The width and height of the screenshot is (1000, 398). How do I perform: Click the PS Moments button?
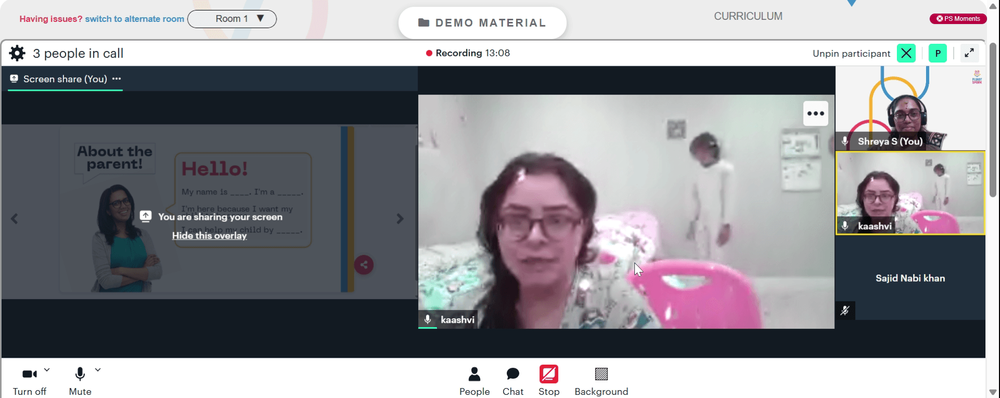tap(958, 18)
